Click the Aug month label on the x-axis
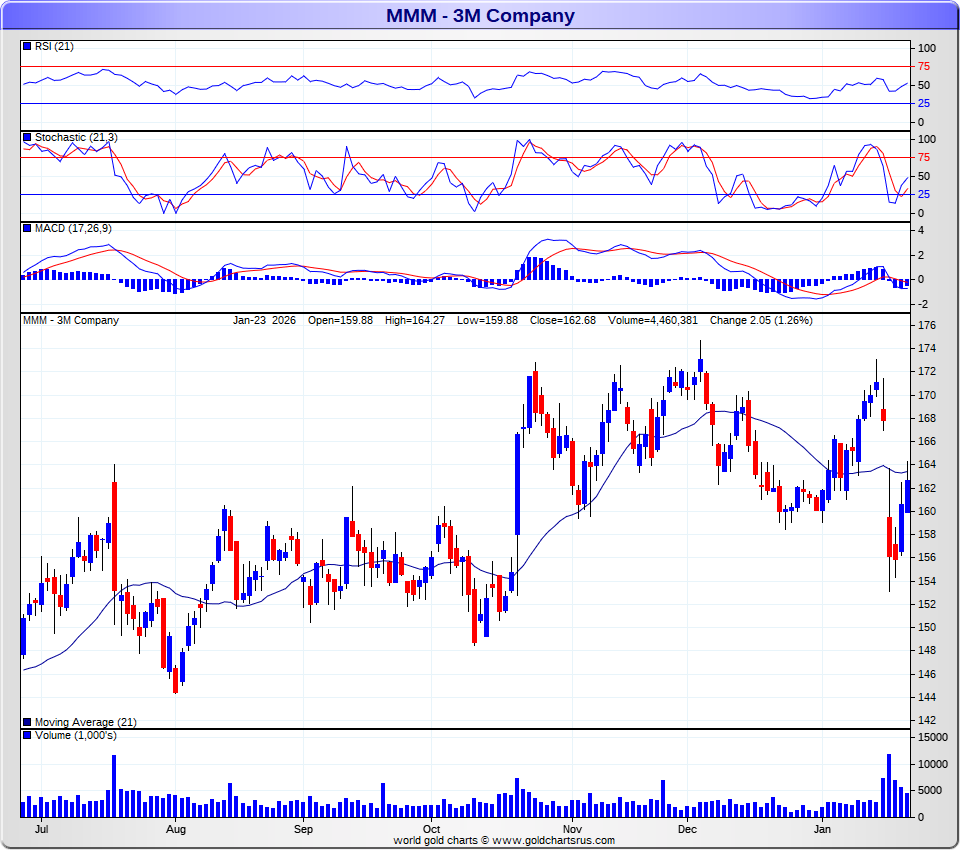 click(176, 829)
